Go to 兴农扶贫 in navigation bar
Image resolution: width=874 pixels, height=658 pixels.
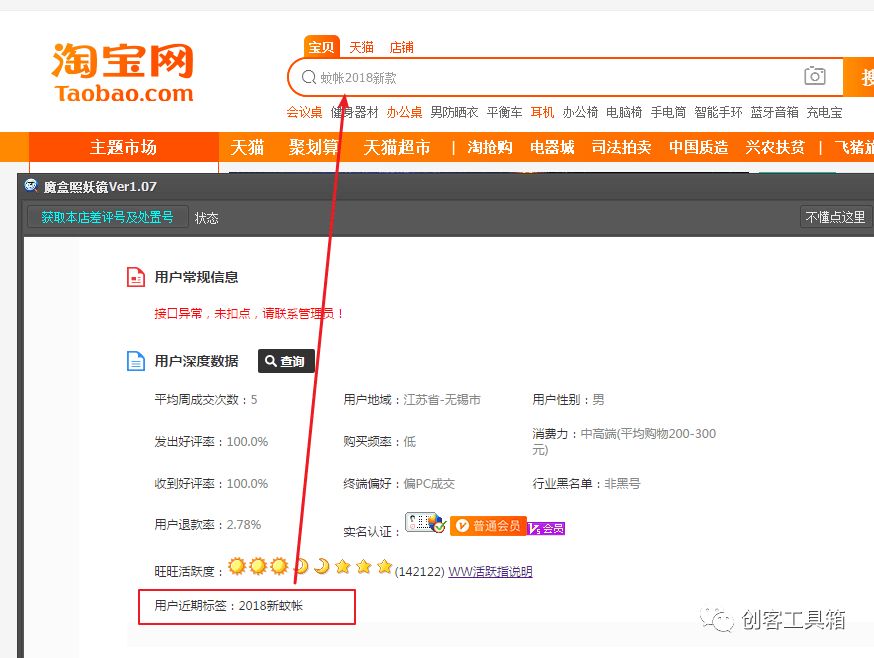775,147
